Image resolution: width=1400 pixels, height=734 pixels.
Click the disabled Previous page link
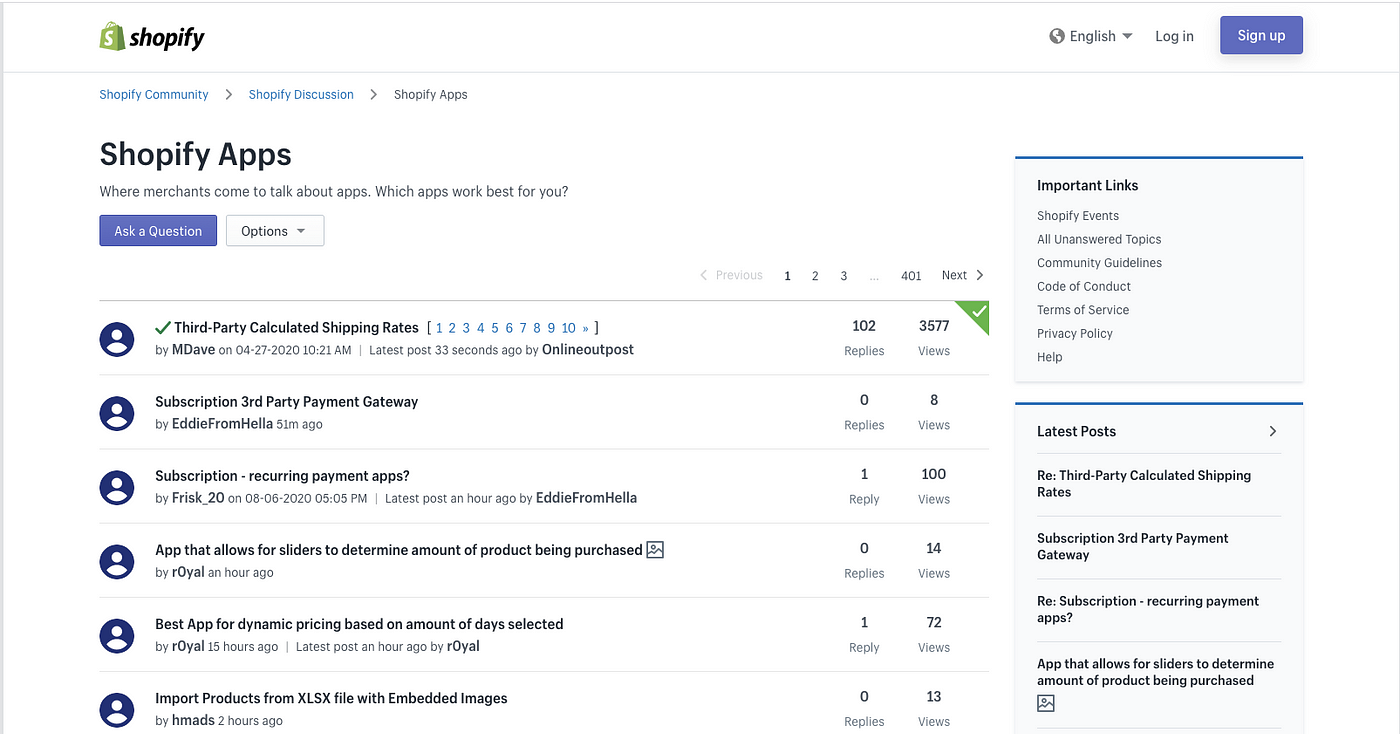pos(731,275)
